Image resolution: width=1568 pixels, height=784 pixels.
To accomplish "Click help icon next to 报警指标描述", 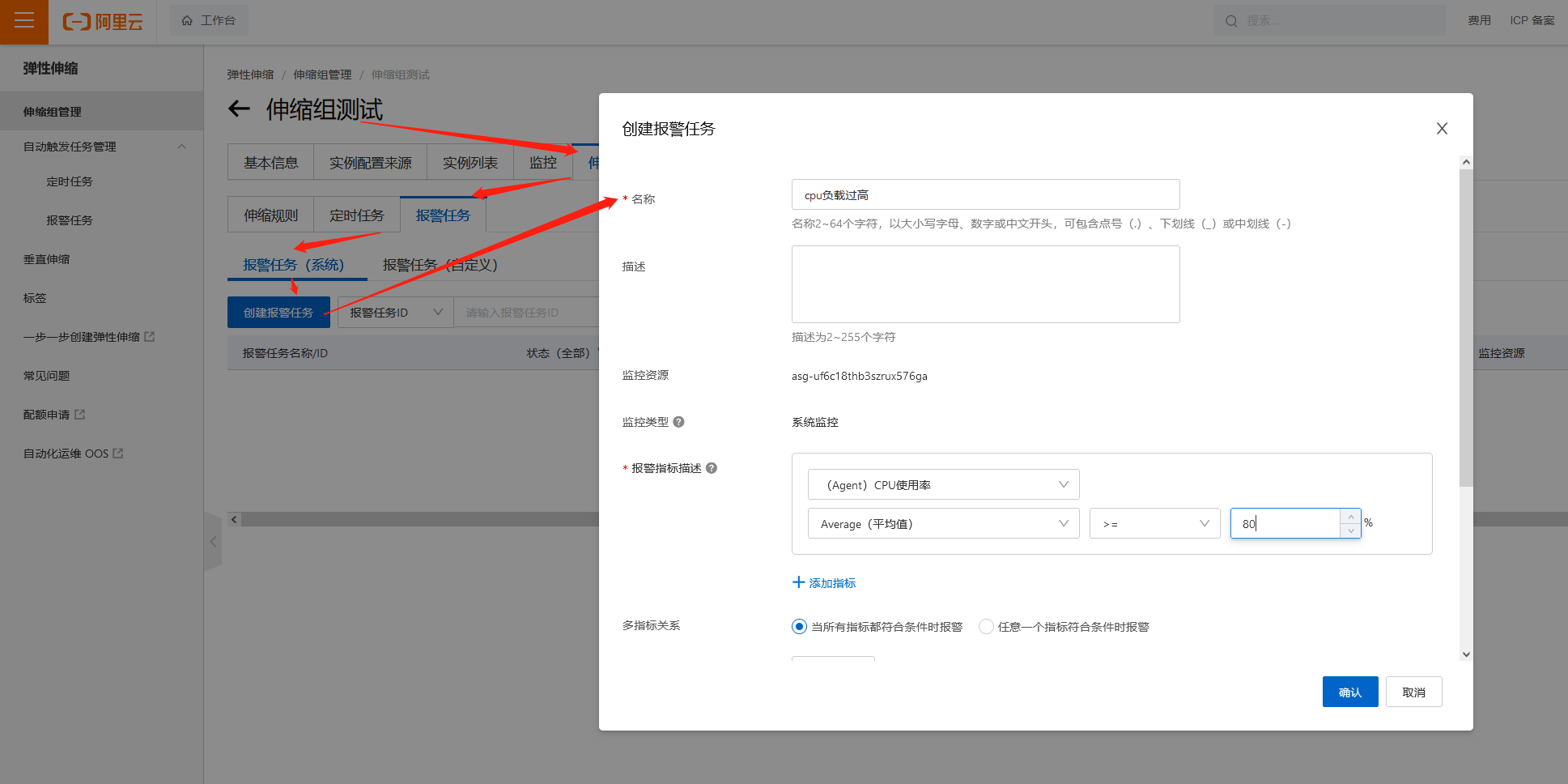I will point(712,468).
